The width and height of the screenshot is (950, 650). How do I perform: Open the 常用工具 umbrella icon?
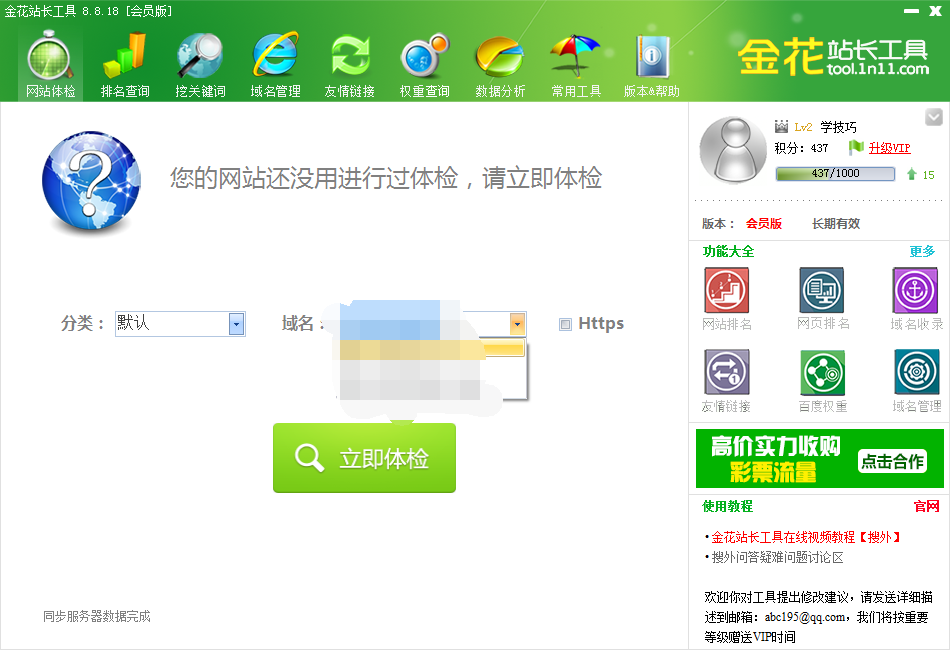pyautogui.click(x=576, y=65)
